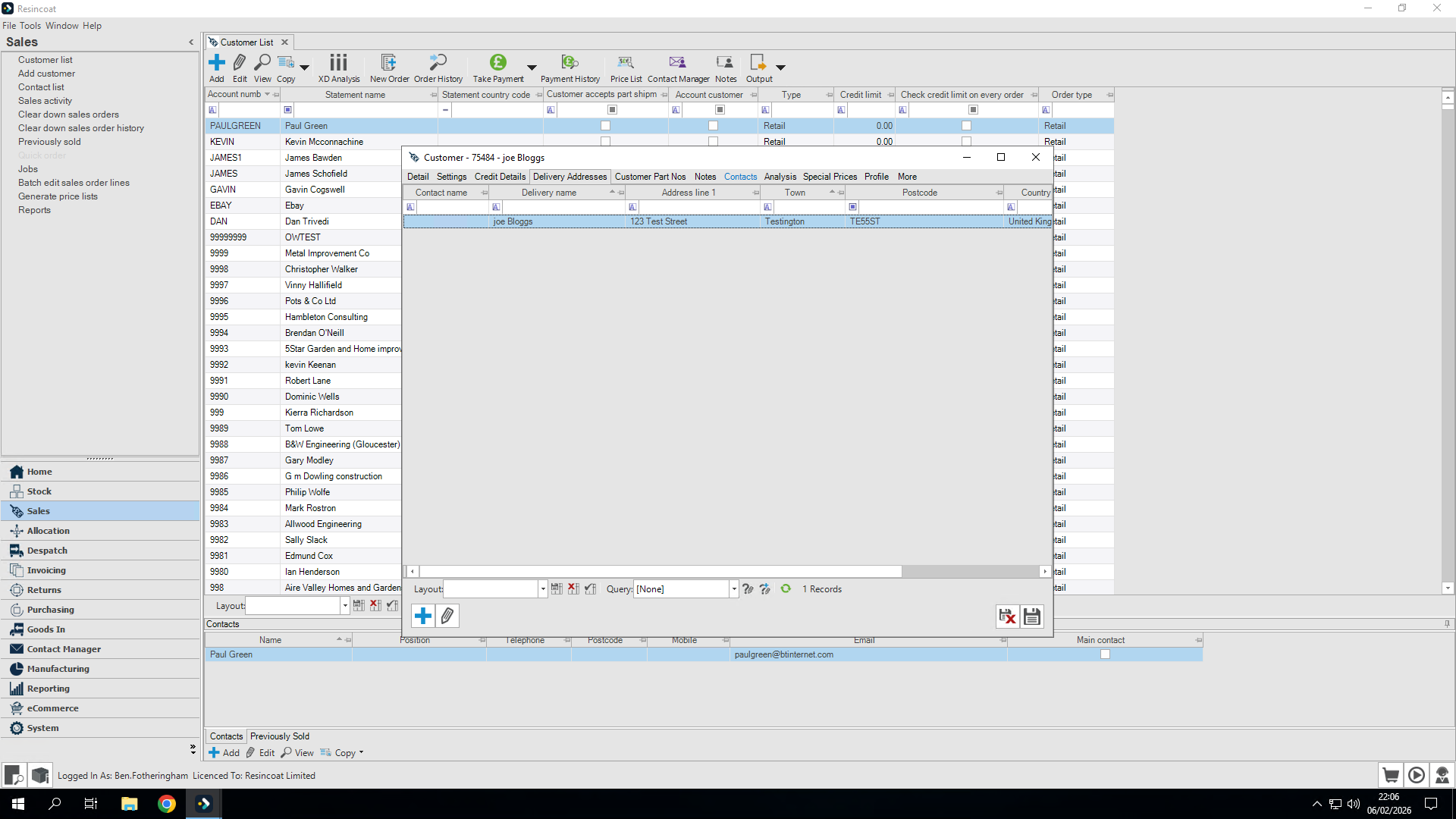Toggle the Main contact checkbox for Paul Green
Image resolution: width=1456 pixels, height=819 pixels.
1106,654
